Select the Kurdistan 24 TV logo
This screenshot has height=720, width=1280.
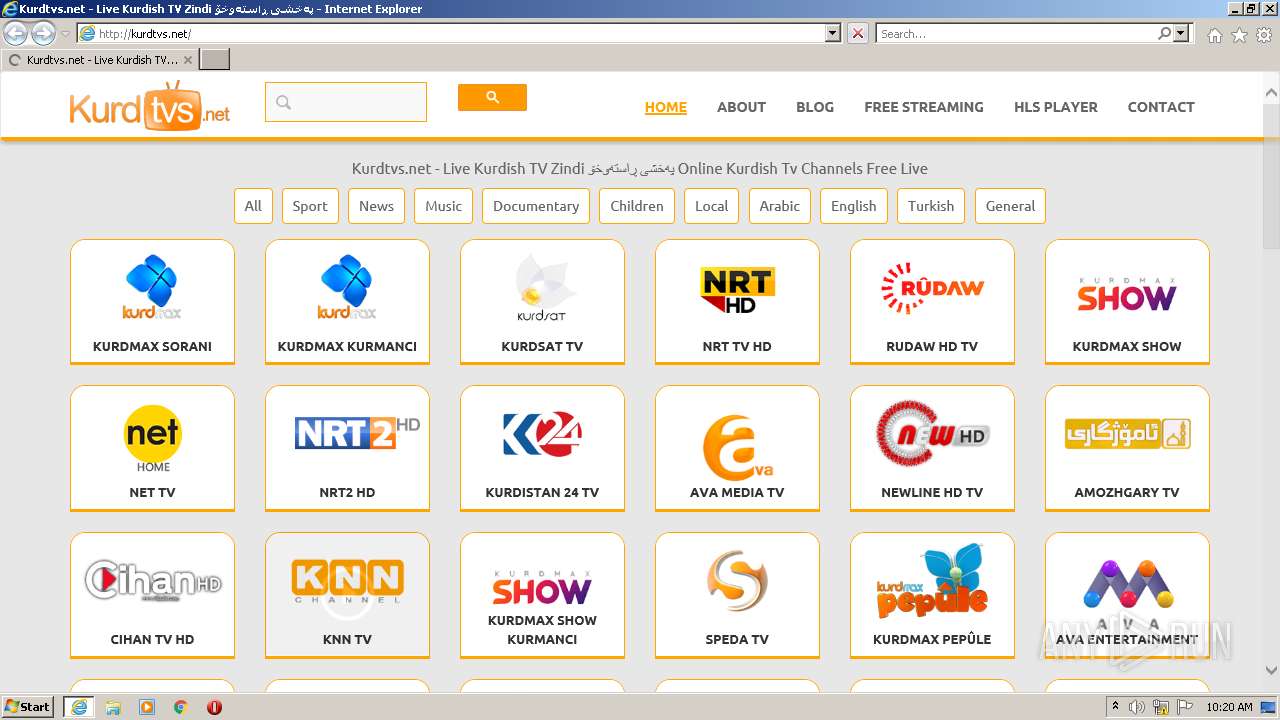pyautogui.click(x=542, y=434)
